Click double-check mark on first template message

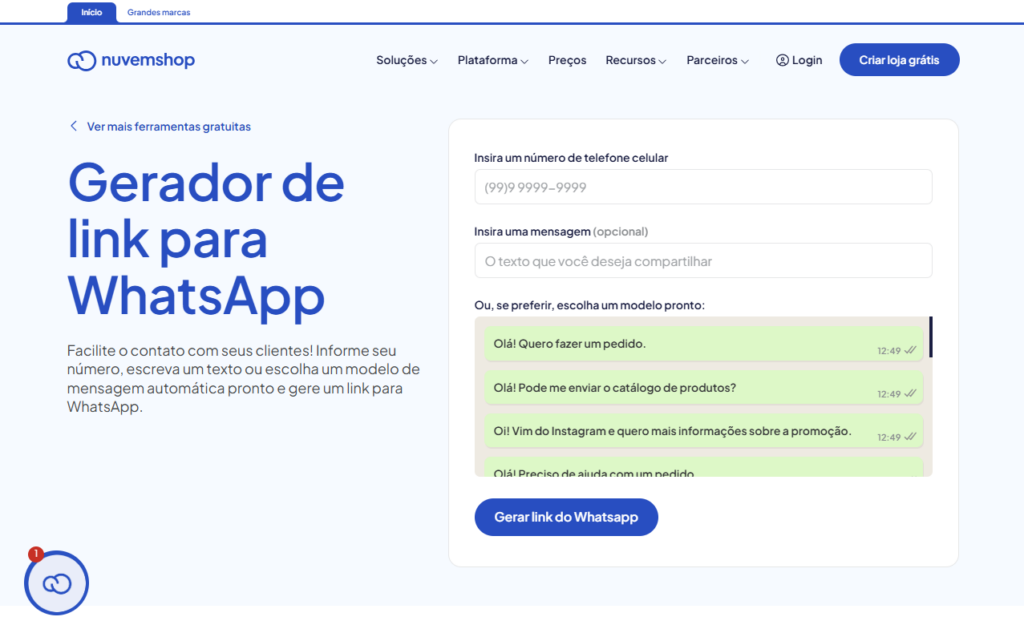(x=910, y=351)
